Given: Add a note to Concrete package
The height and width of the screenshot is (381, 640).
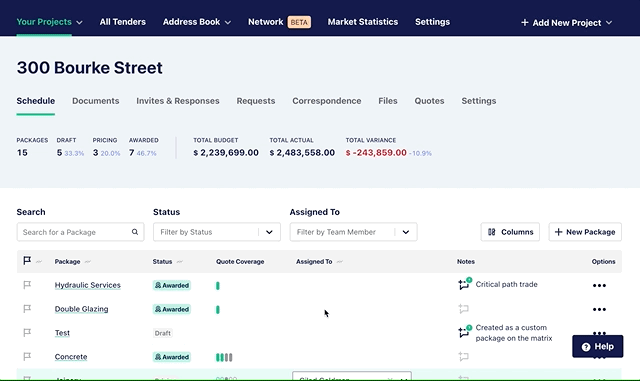Looking at the screenshot, I should (463, 356).
